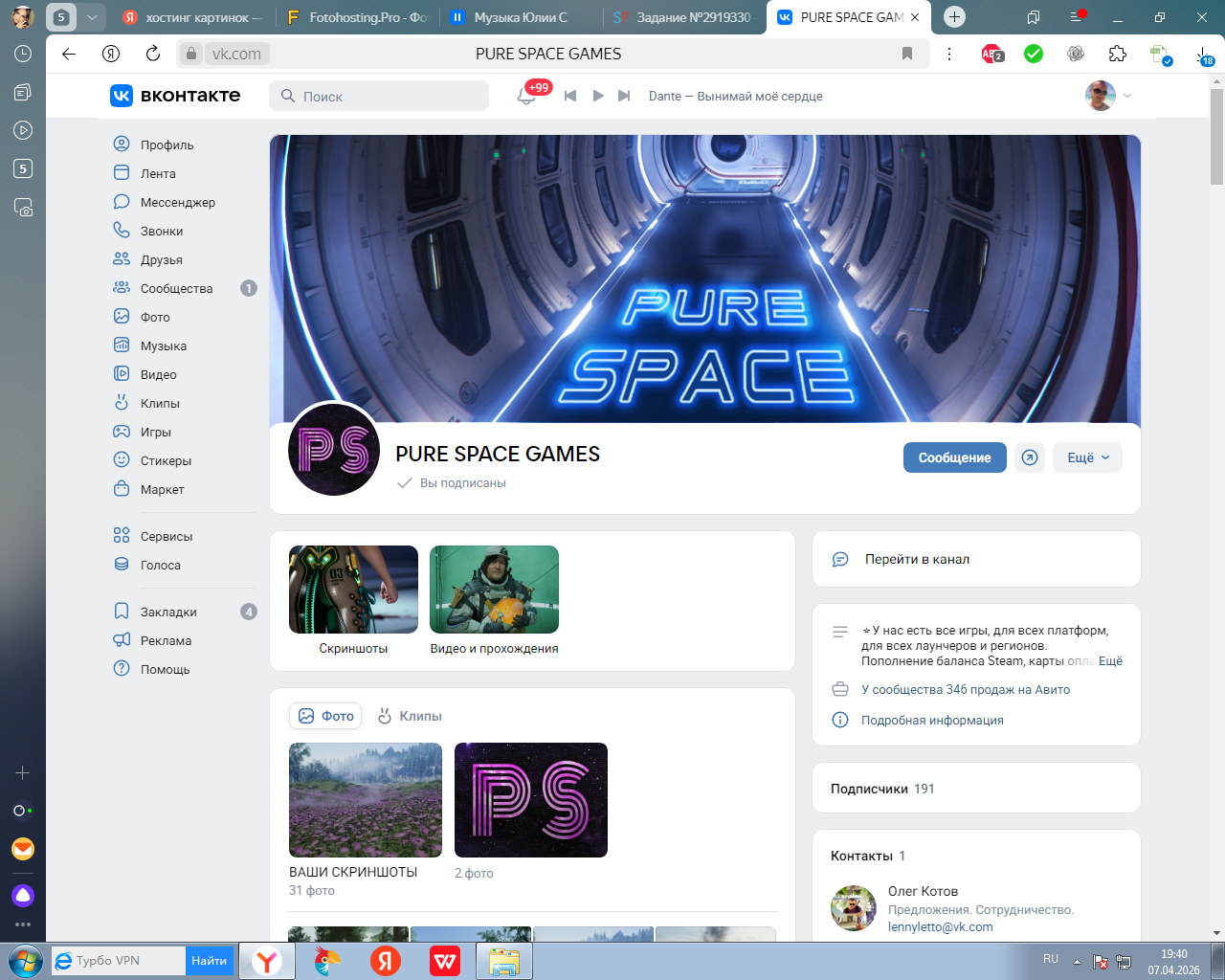Go back to the previous page
Image resolution: width=1225 pixels, height=980 pixels.
[69, 54]
